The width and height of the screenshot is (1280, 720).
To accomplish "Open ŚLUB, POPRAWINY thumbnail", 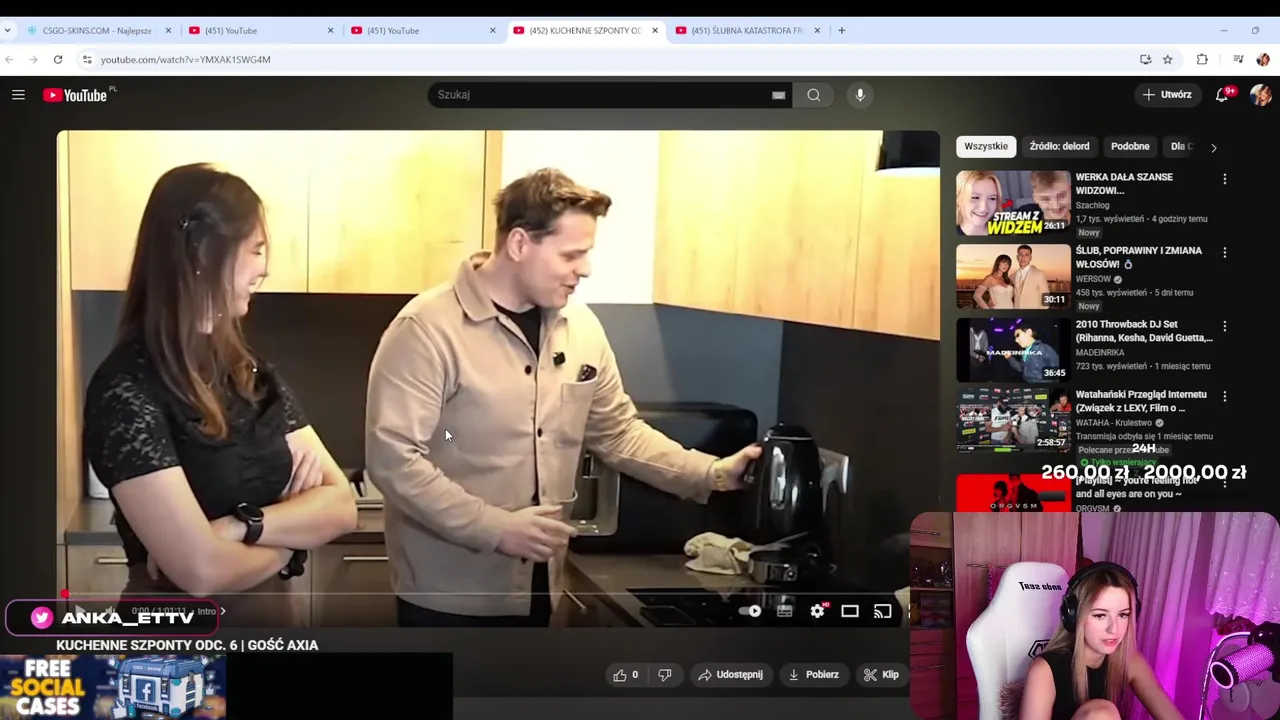I will tap(1013, 277).
